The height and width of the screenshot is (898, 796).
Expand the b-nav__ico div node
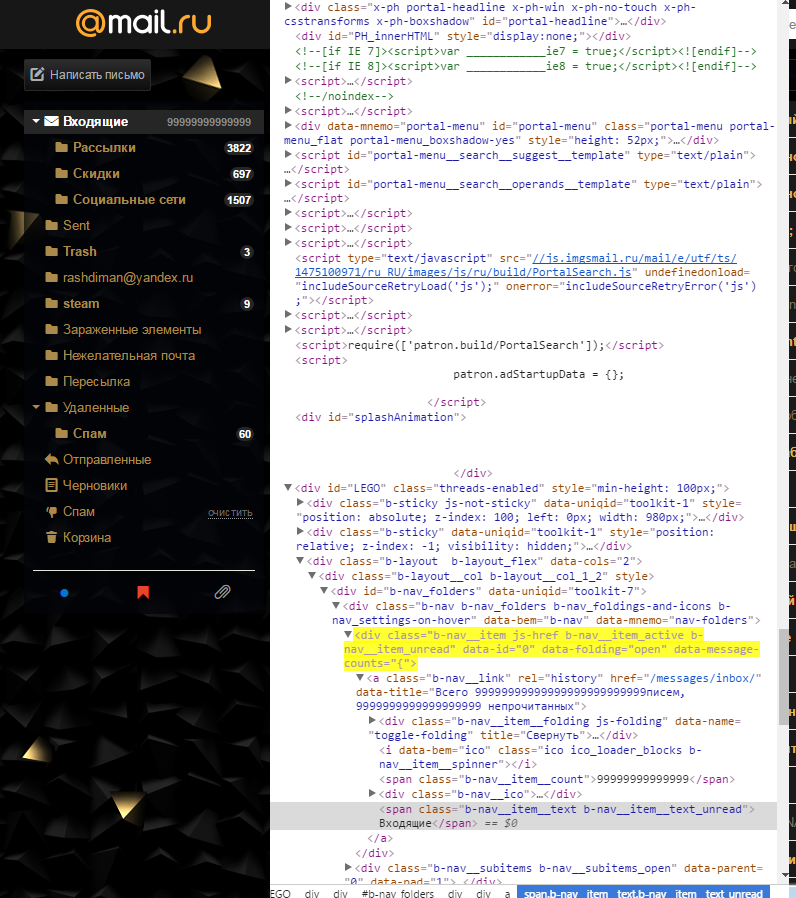tap(372, 794)
